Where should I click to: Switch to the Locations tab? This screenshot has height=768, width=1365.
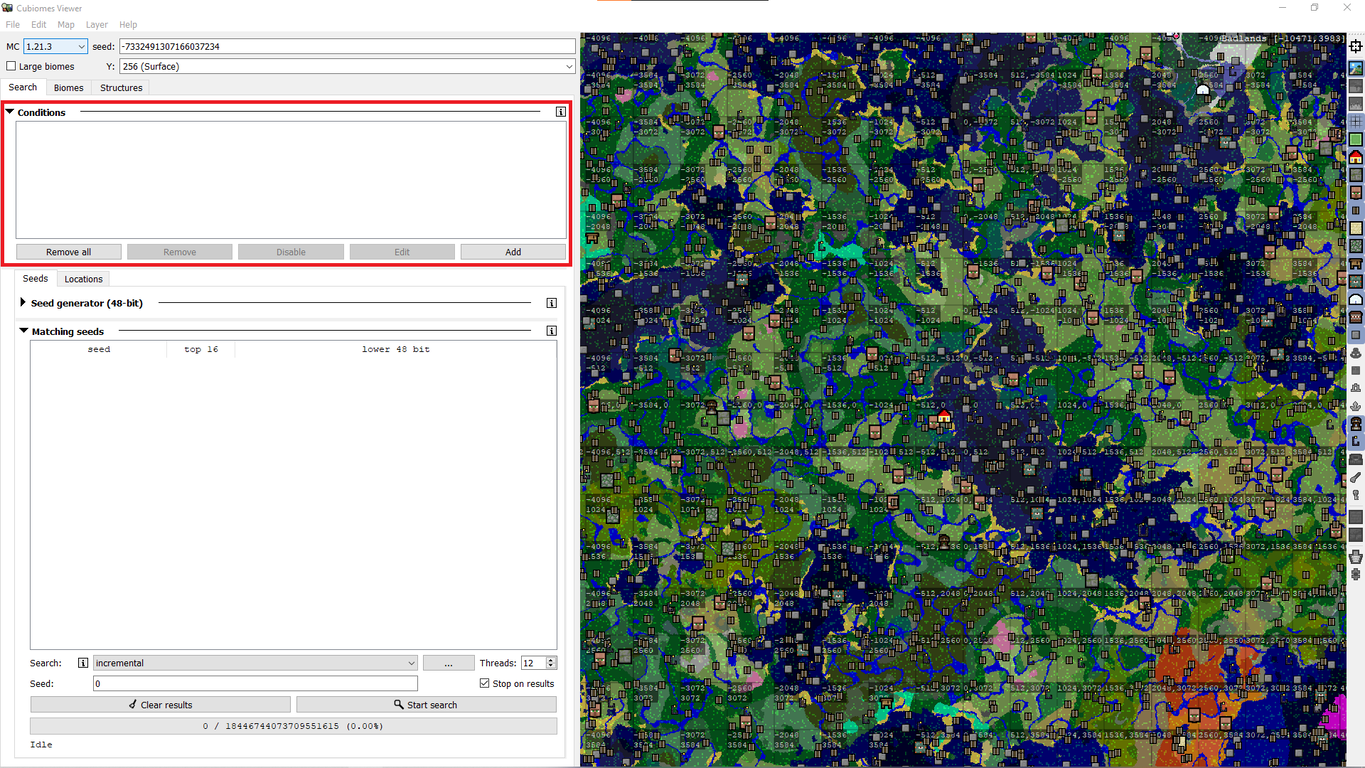[x=83, y=279]
